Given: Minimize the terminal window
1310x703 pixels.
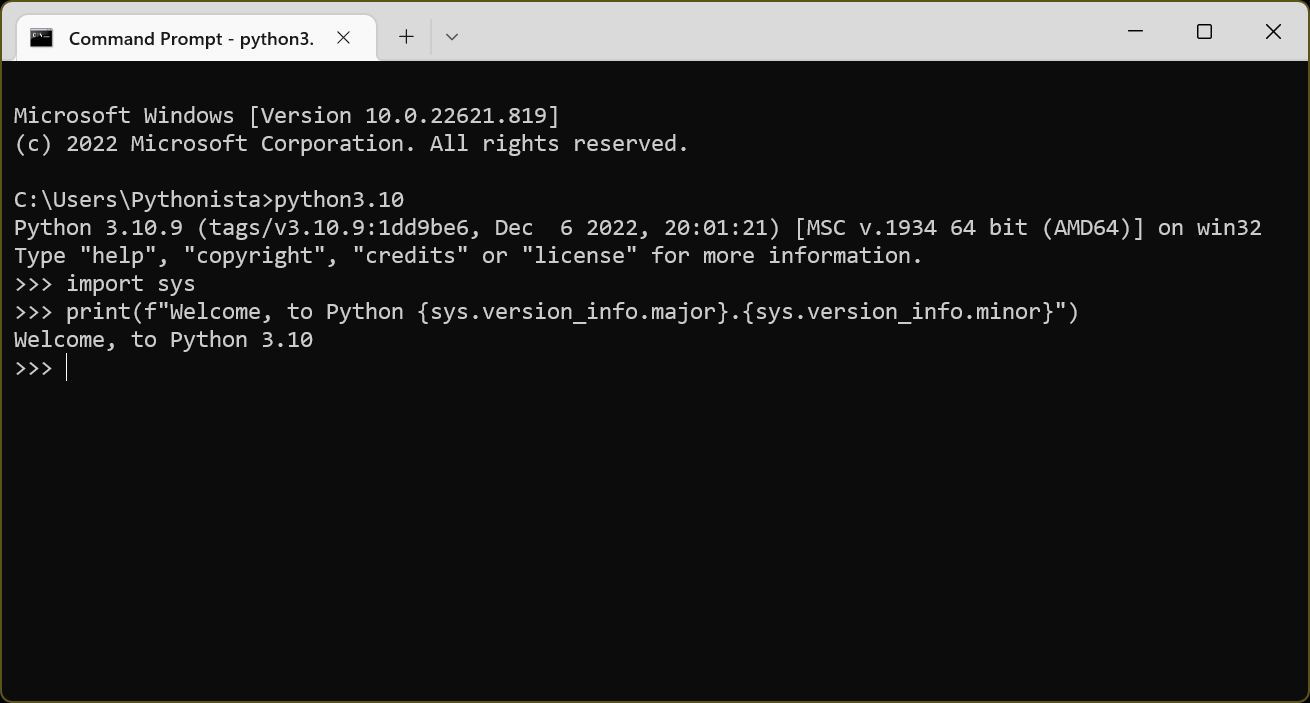Looking at the screenshot, I should [1135, 32].
